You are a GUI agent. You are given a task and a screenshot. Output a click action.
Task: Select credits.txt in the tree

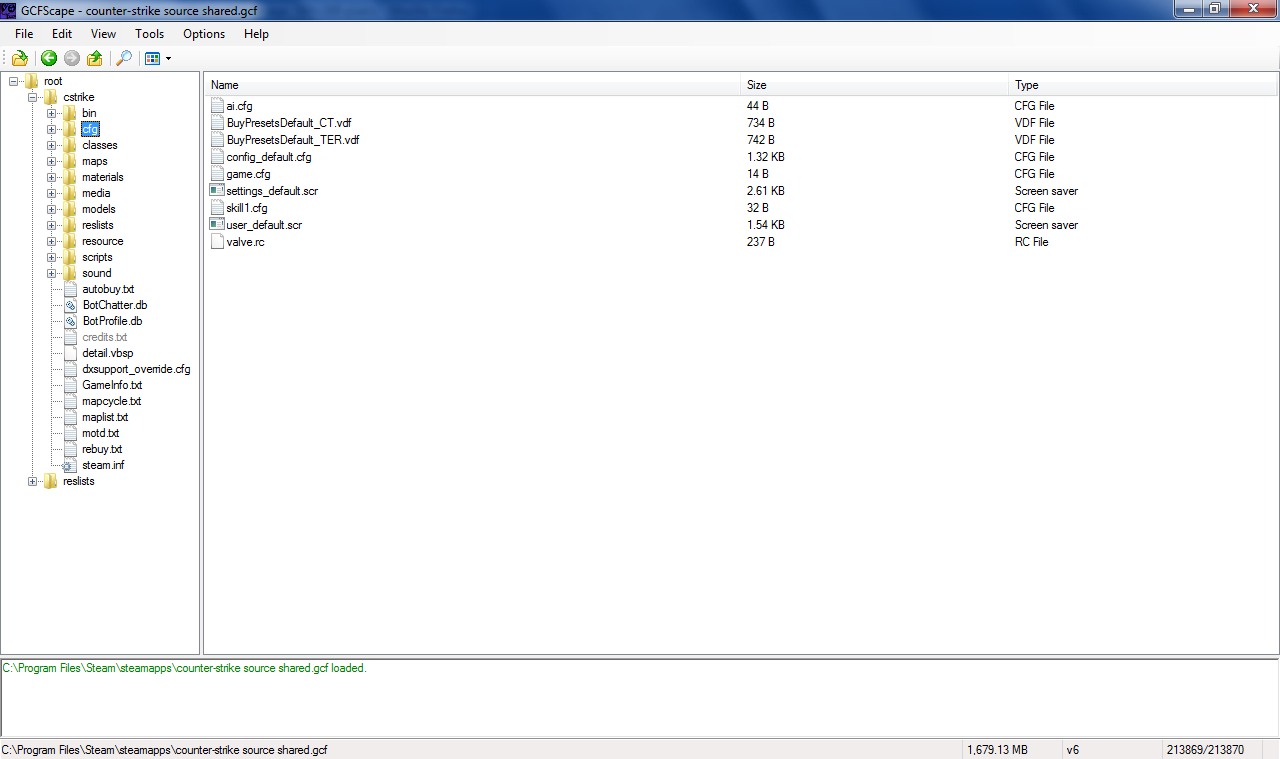(x=105, y=337)
